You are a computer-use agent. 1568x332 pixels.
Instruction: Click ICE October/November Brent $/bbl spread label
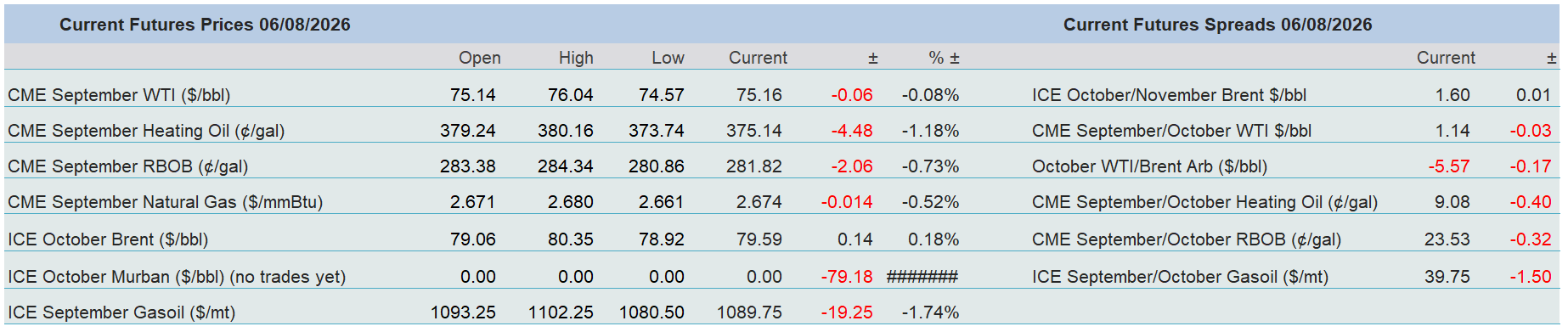[x=1169, y=95]
